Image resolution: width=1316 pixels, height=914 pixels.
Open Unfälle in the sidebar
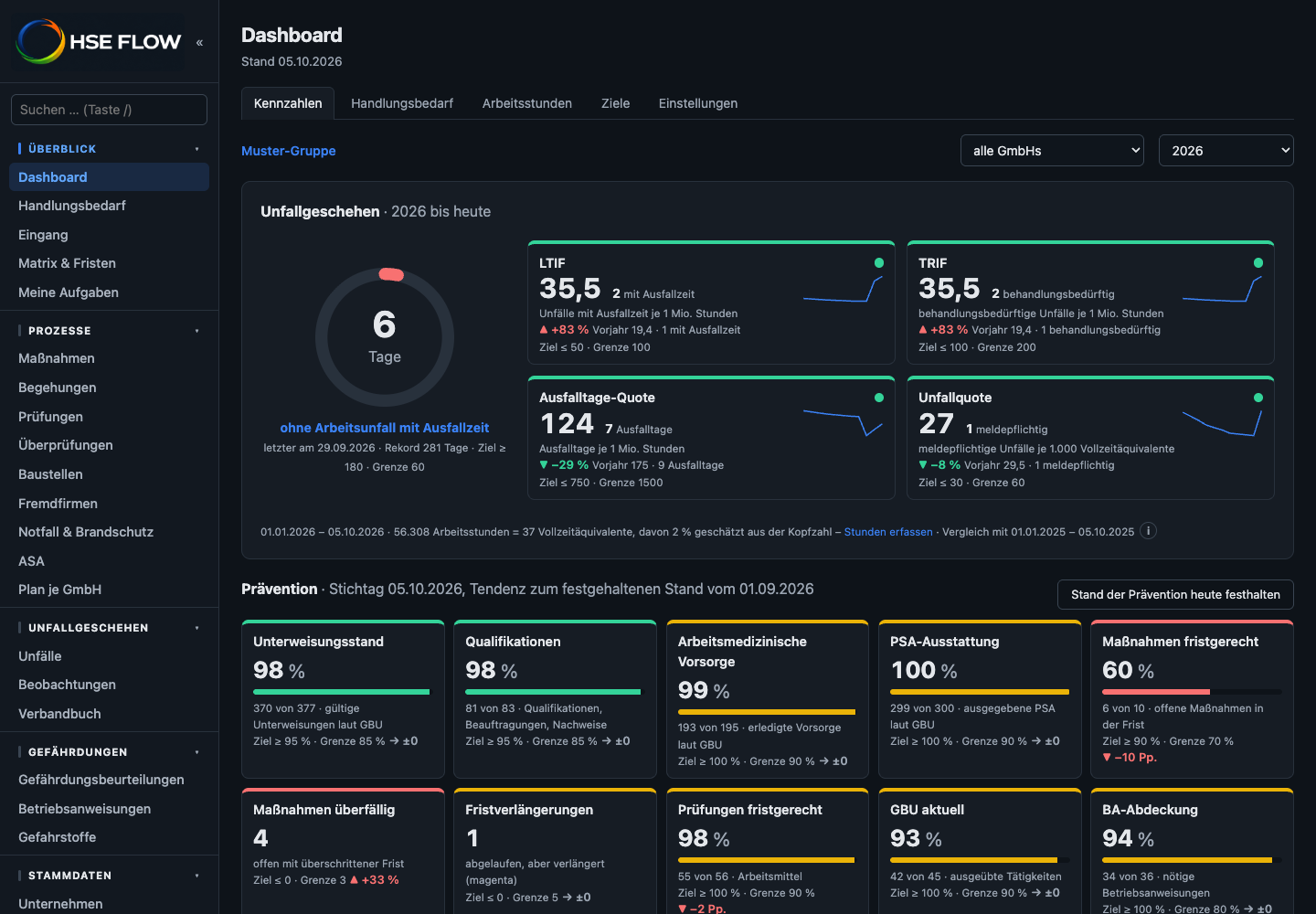click(109, 656)
